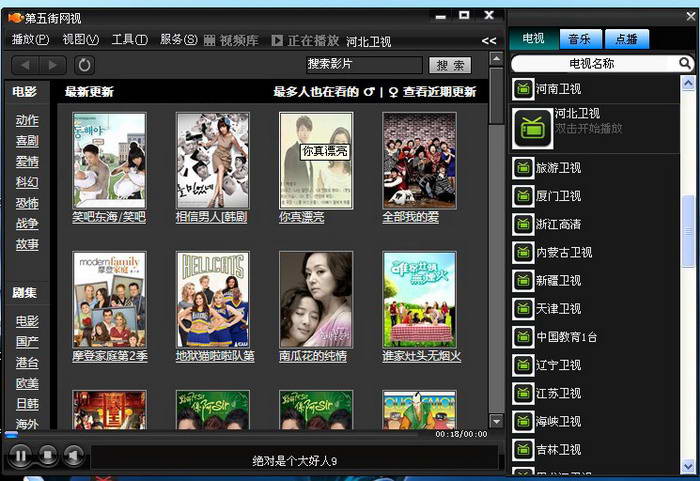Screen dimensions: 700x481
Task: Click TV icon beside 浙江高清
Action: point(523,224)
